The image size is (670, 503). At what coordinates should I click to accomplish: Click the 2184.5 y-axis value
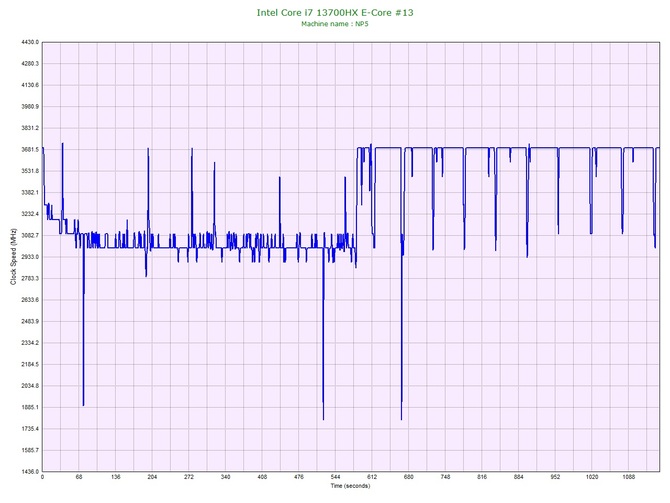[30, 365]
